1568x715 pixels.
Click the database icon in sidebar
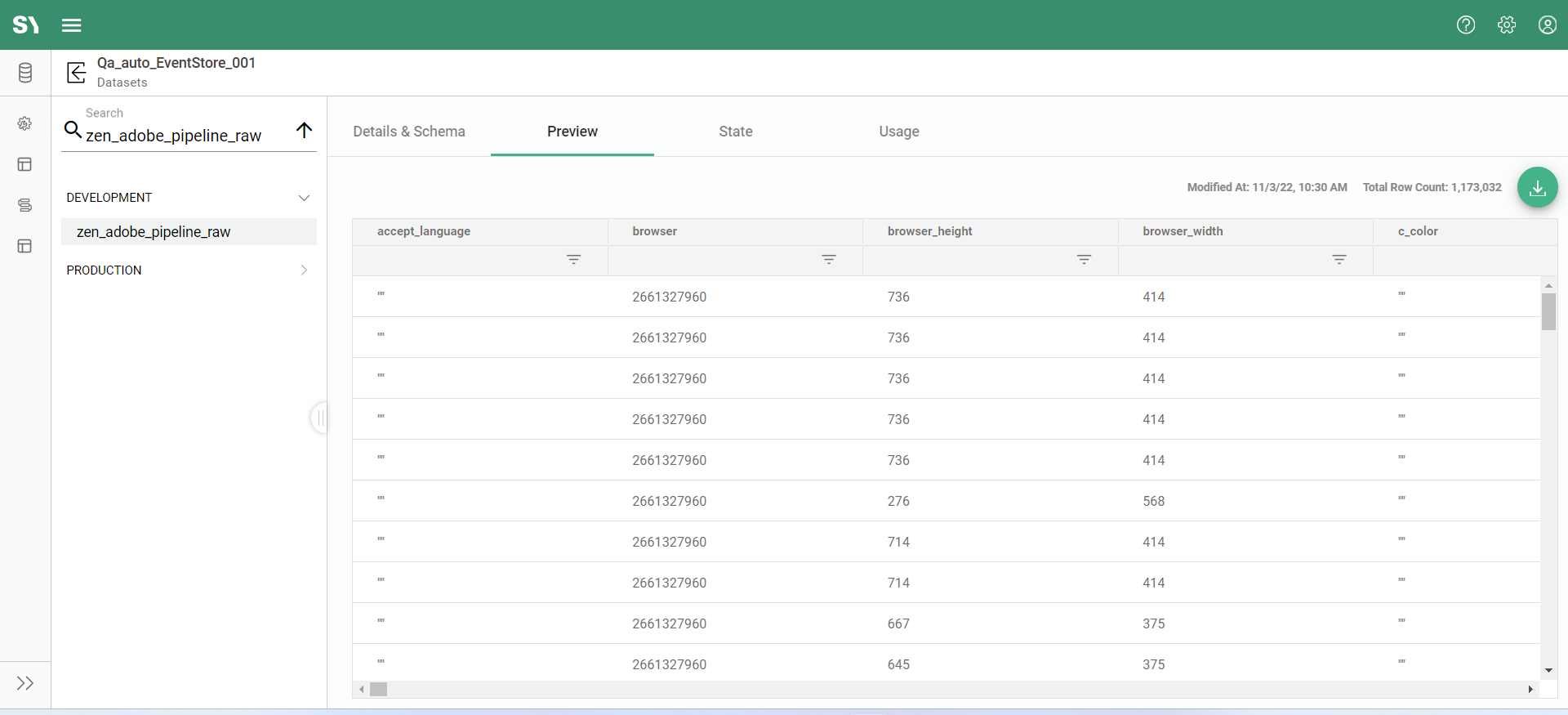point(25,73)
